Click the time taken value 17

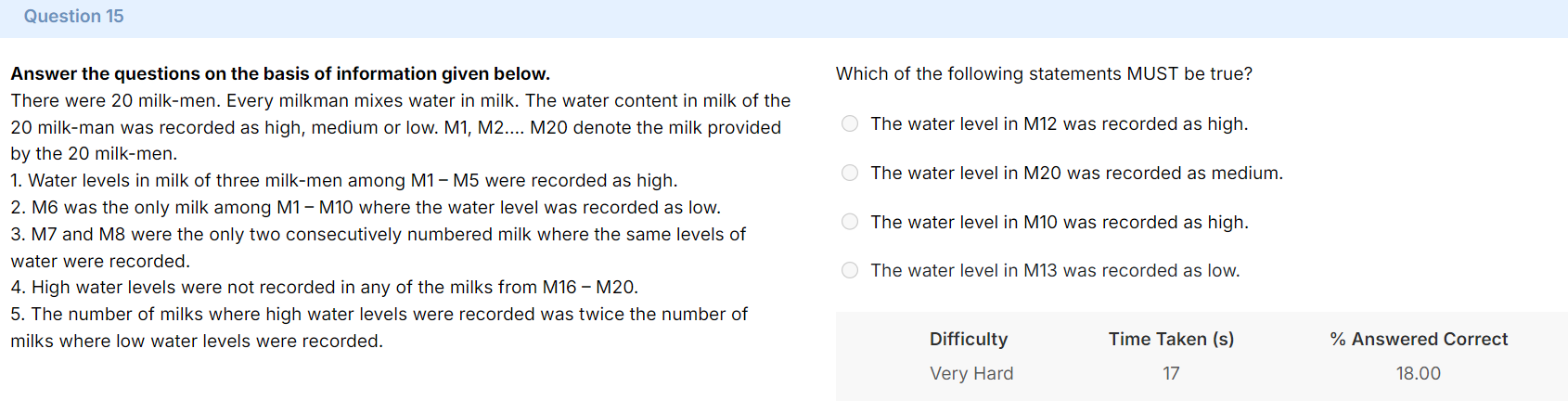1171,373
